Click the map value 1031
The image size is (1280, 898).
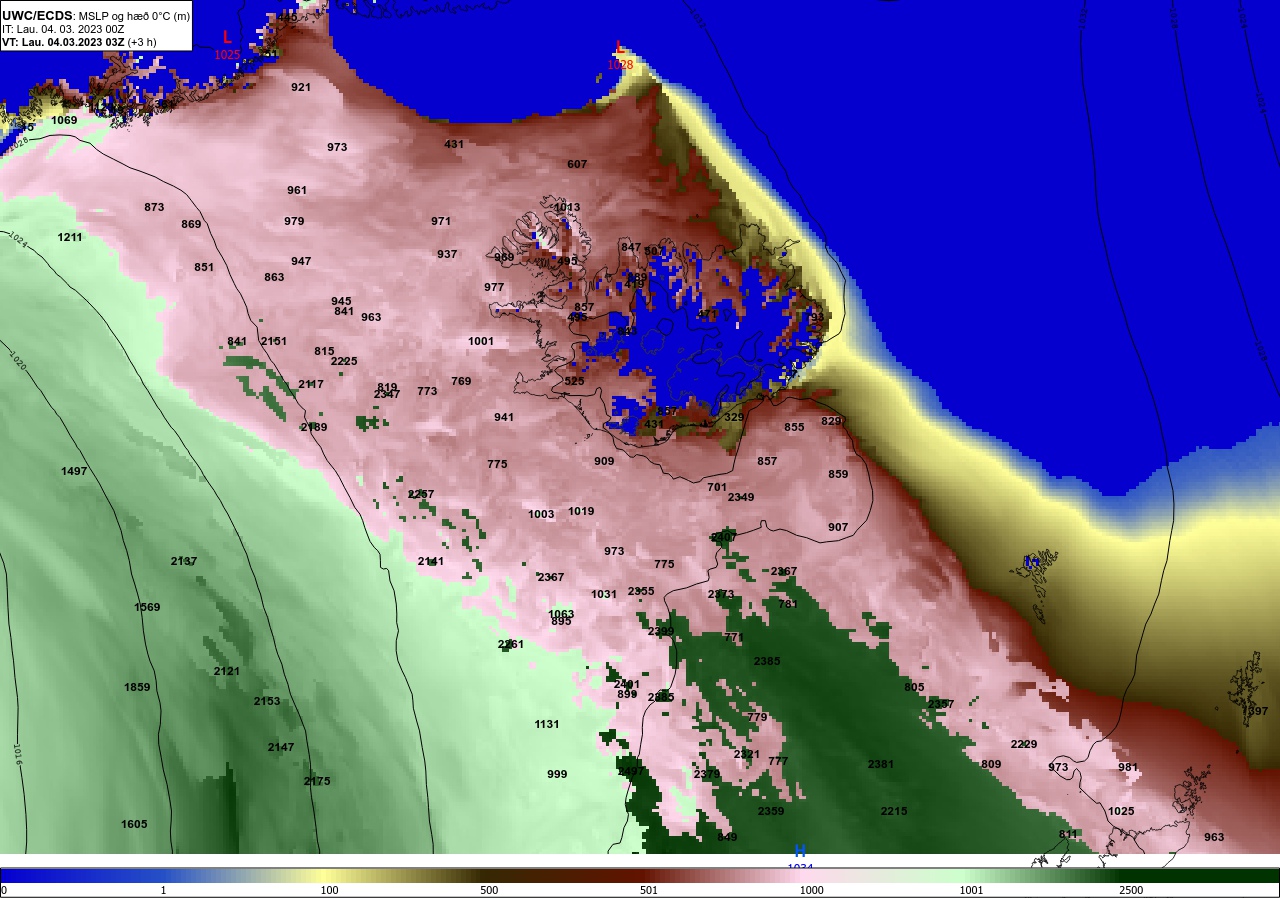tap(604, 594)
